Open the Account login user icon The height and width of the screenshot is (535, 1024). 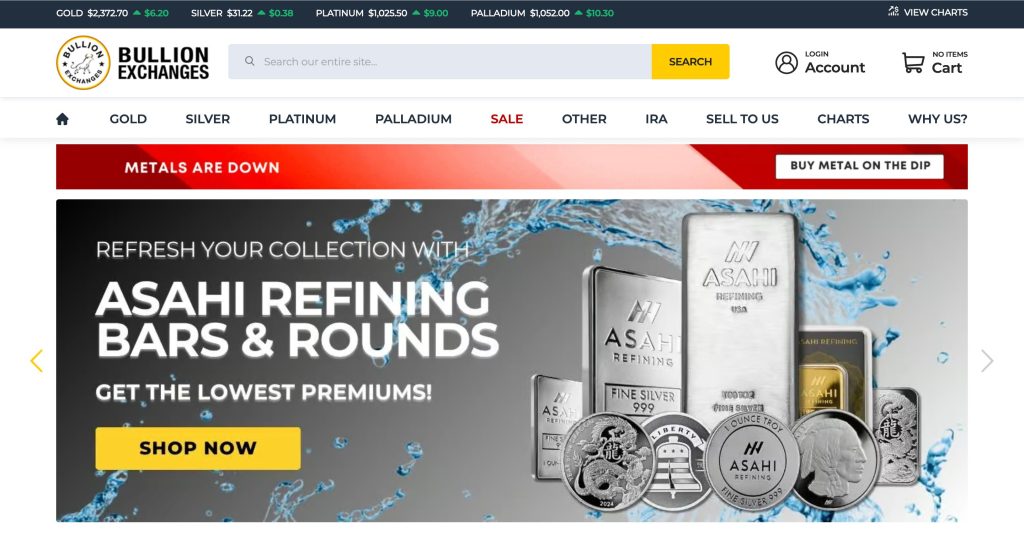point(786,63)
